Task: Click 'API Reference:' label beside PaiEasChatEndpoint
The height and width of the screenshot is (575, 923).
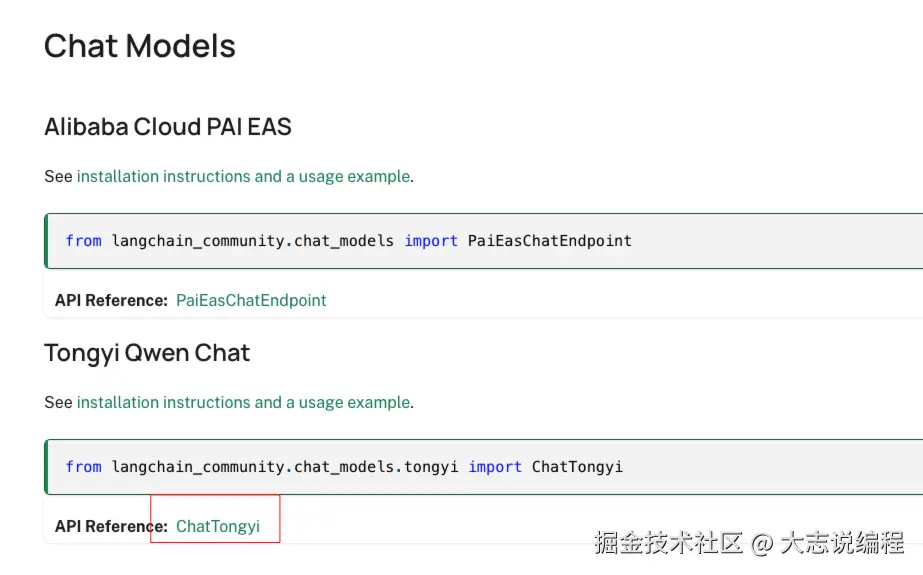Action: pos(111,300)
